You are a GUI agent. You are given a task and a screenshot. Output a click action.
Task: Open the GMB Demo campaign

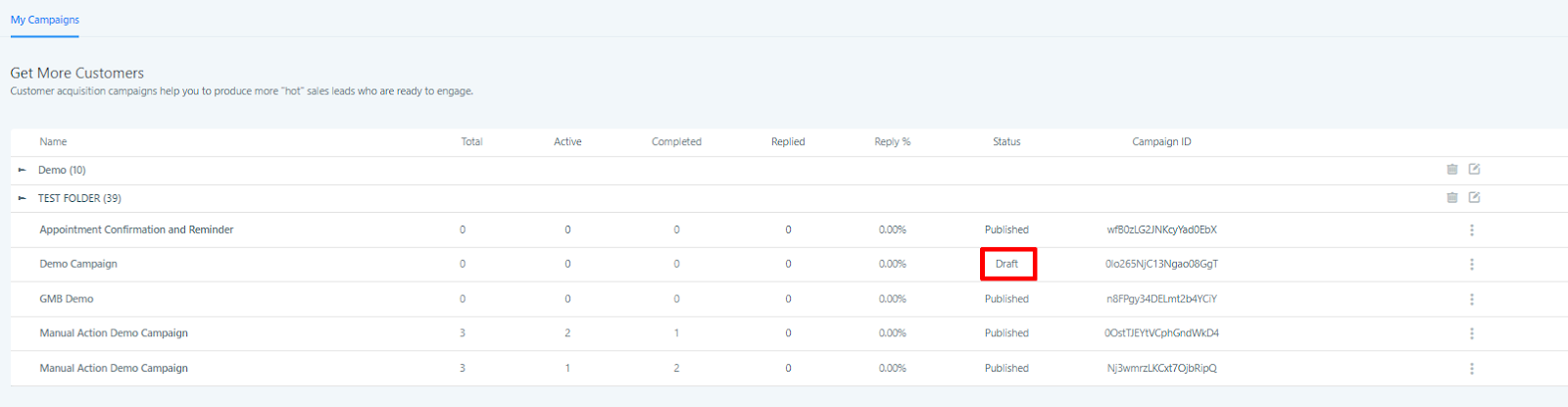67,299
